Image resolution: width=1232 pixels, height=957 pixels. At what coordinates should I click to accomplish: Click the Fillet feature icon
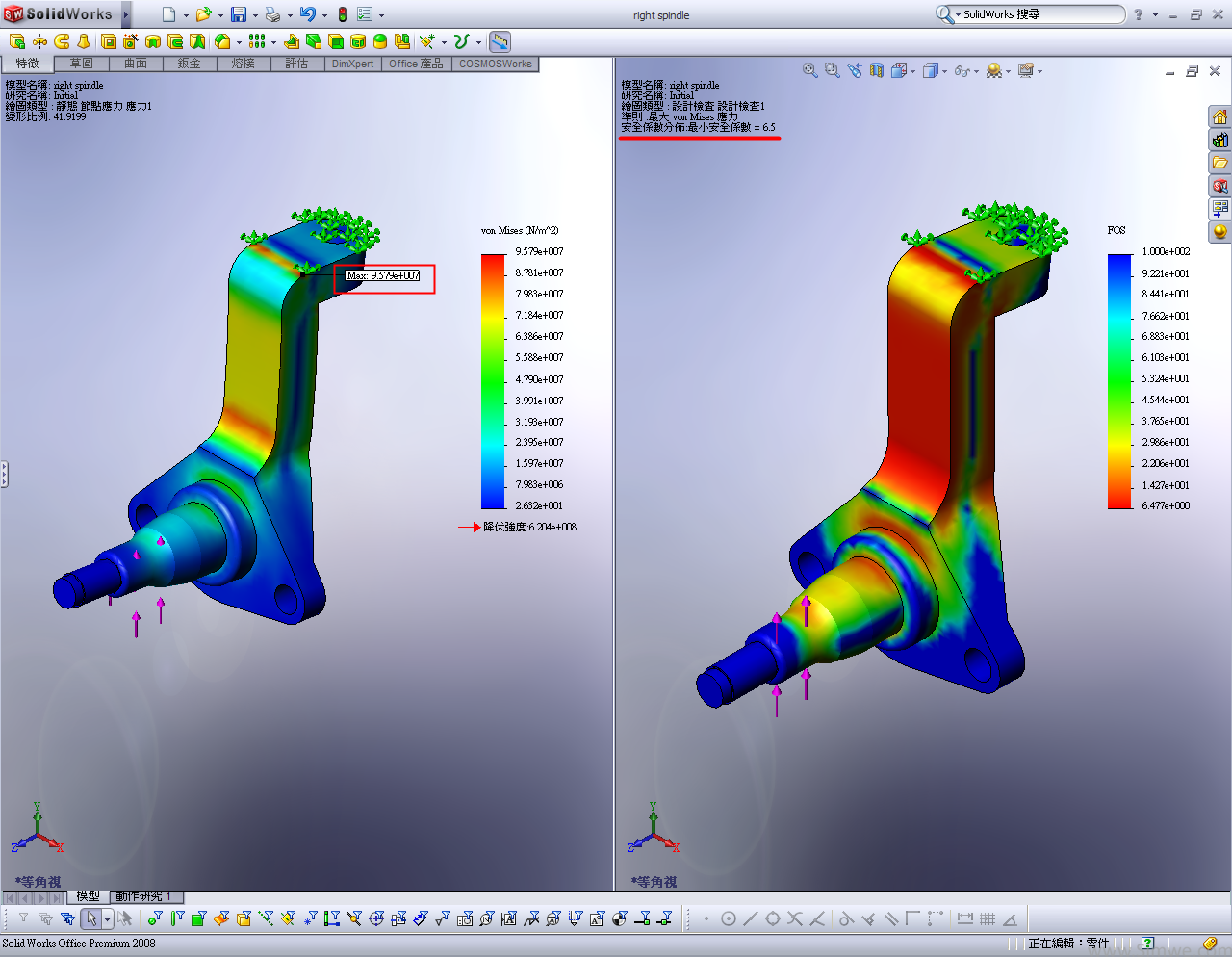(x=222, y=41)
